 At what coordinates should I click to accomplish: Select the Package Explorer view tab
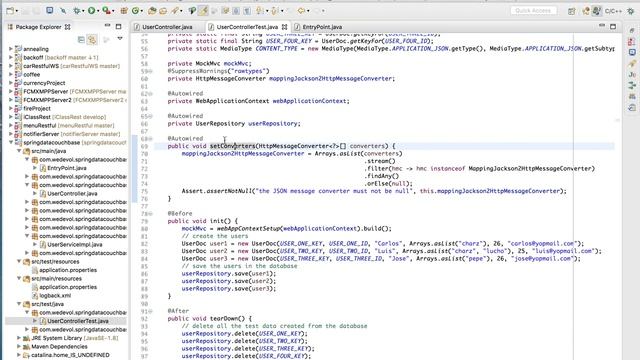tap(39, 27)
